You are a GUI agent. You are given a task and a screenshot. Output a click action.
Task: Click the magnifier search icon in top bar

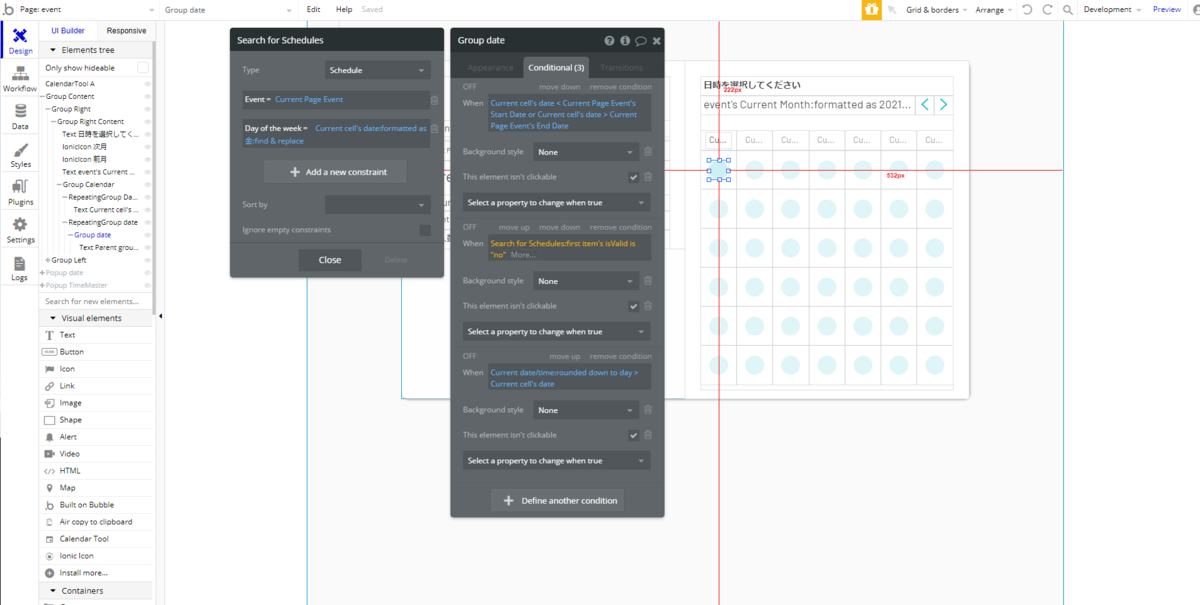tap(1068, 10)
